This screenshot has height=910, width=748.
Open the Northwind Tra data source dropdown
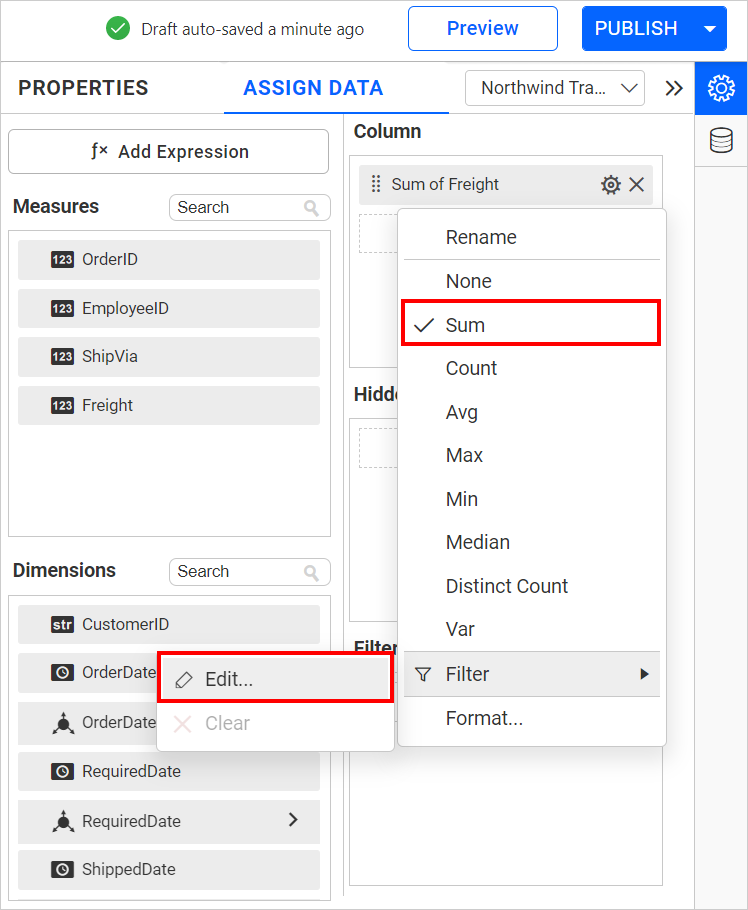click(554, 88)
